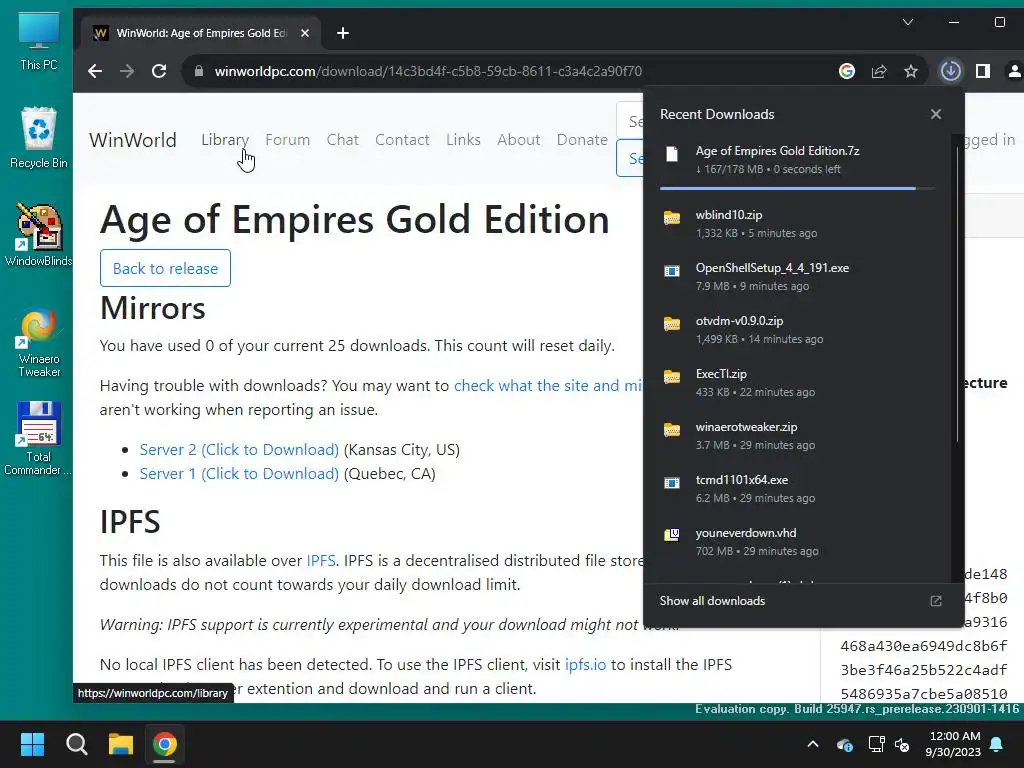Close the Recent Downloads popup
This screenshot has height=768, width=1024.
(x=936, y=114)
